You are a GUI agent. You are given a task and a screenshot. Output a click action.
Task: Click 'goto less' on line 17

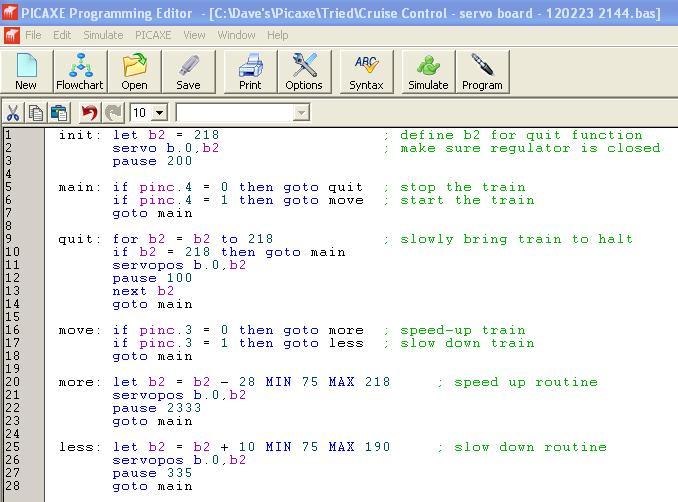[323, 343]
